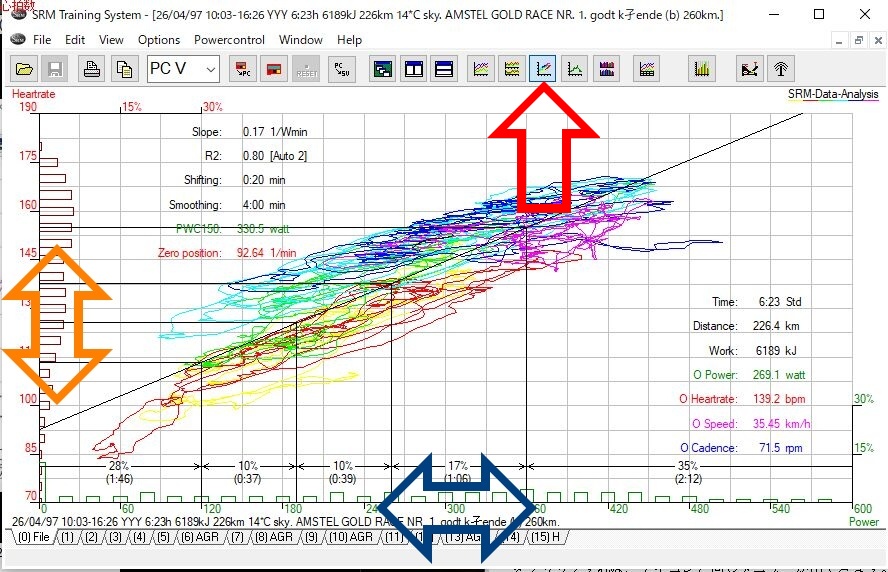888x572 pixels.
Task: Click the red powercontrol setup icon
Action: (x=274, y=69)
